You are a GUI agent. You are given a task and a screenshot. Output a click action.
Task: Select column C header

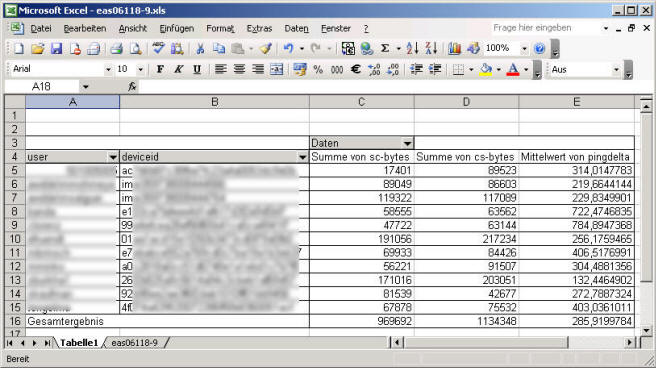click(x=362, y=102)
